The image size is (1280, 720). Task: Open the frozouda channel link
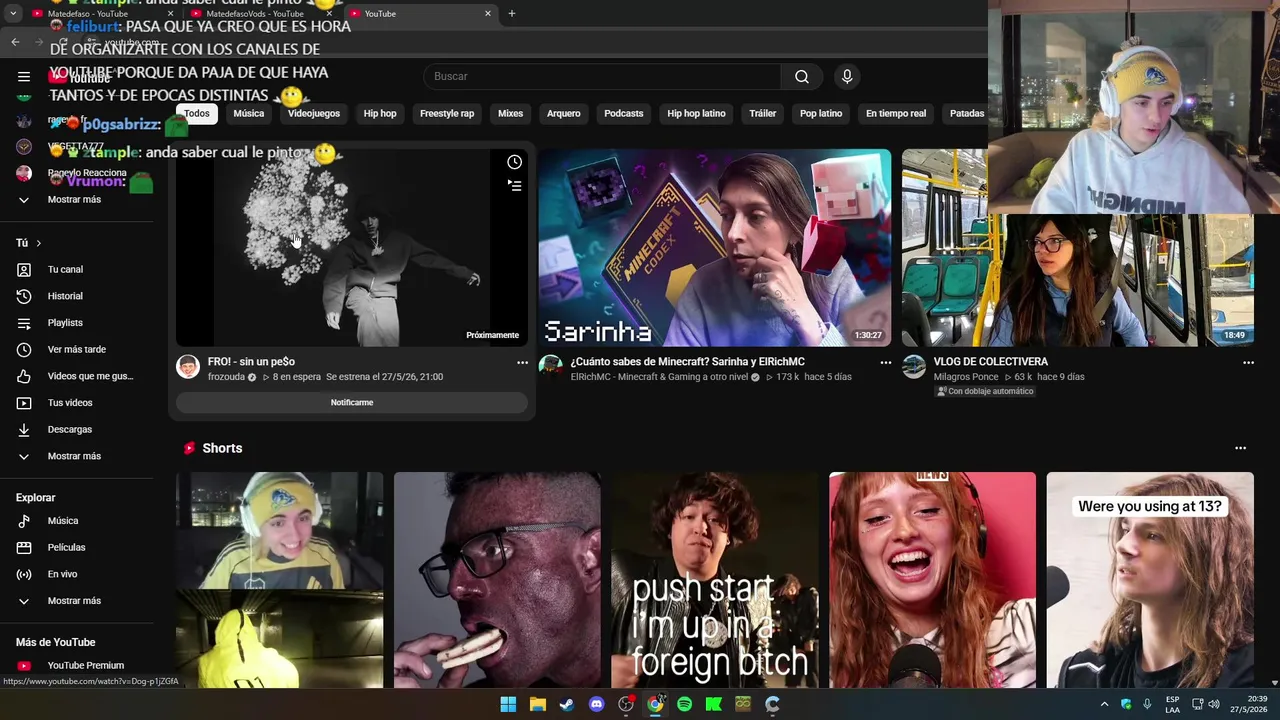(x=227, y=377)
